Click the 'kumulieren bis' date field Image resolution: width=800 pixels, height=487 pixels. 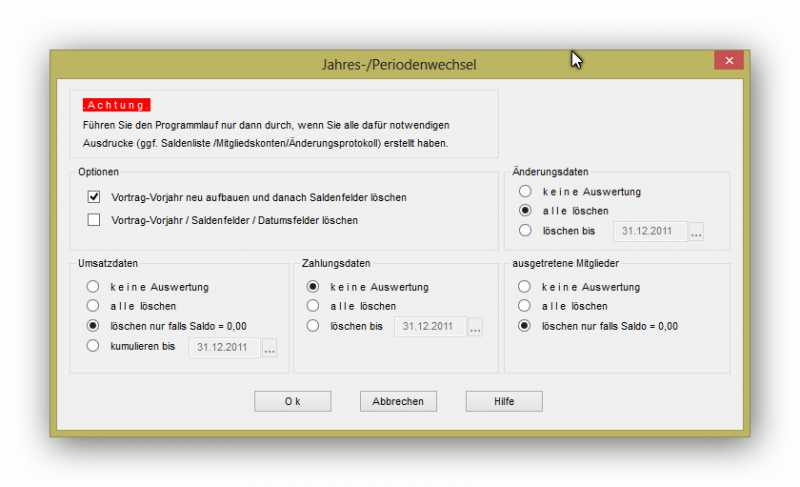click(x=224, y=348)
